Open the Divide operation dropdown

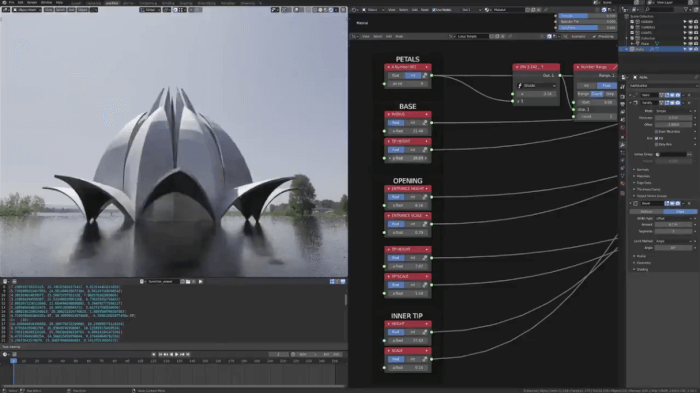pyautogui.click(x=537, y=85)
